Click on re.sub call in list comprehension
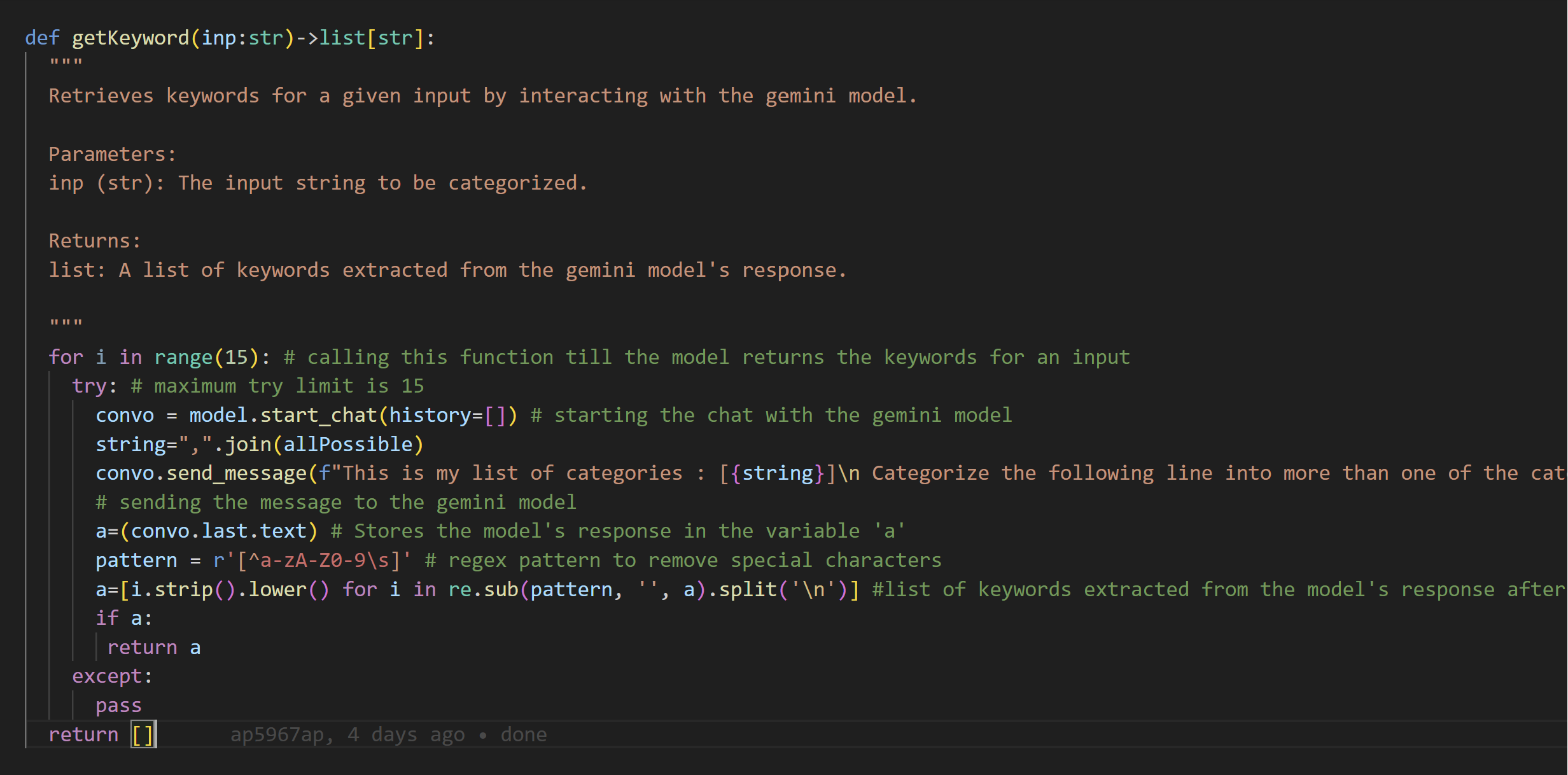 [483, 589]
